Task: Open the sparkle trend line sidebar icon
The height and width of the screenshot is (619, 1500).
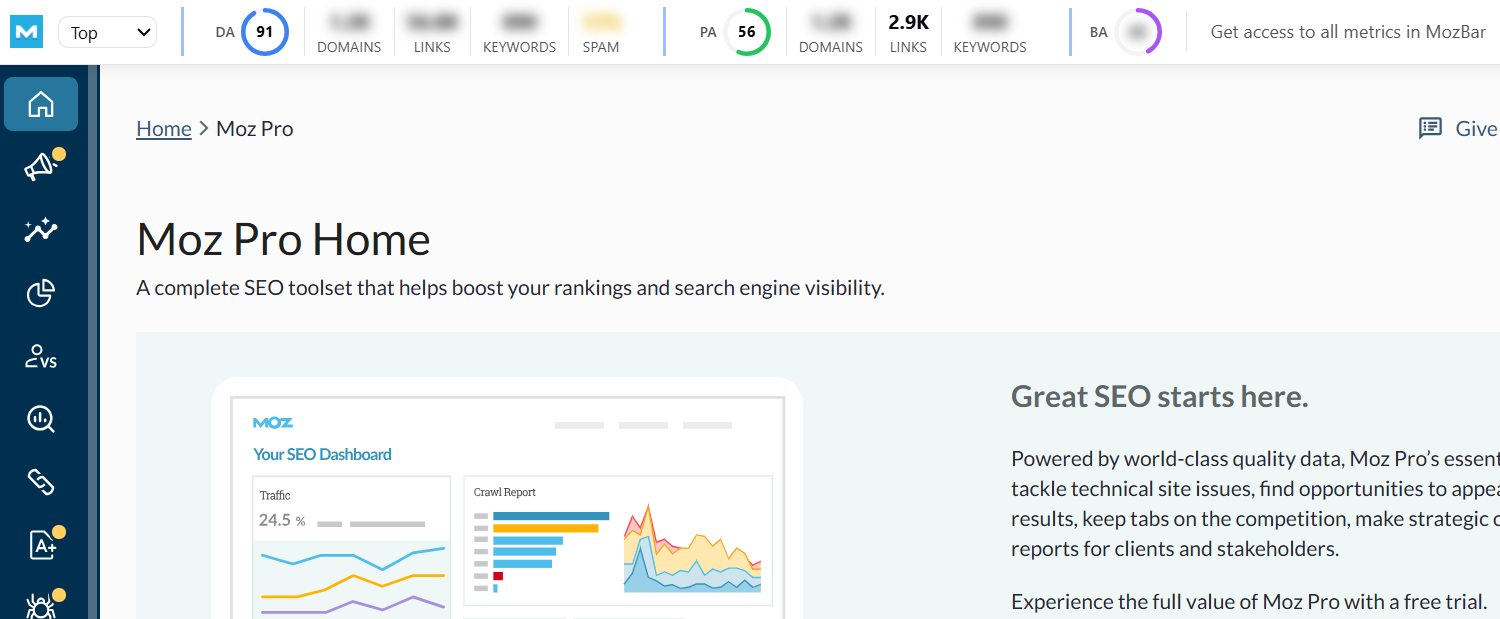Action: (41, 230)
